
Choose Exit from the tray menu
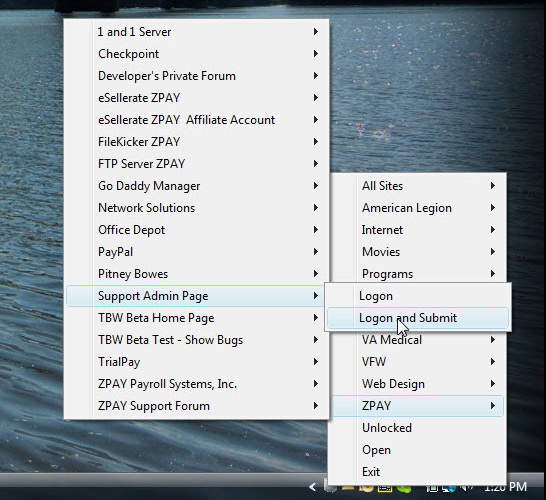pyautogui.click(x=417, y=472)
